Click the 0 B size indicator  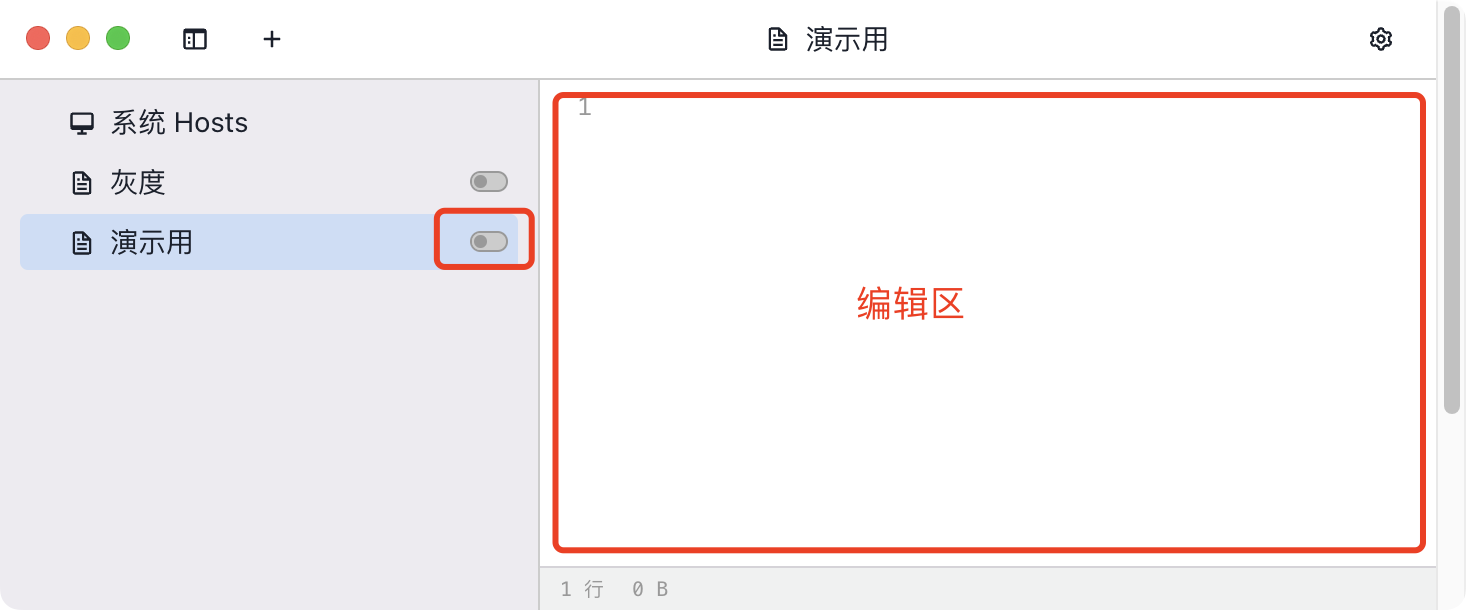650,590
